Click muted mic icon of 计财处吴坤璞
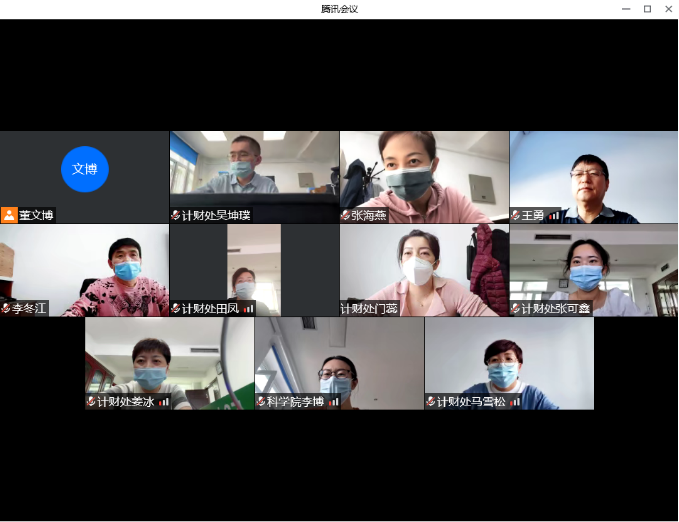679x522 pixels. [175, 215]
